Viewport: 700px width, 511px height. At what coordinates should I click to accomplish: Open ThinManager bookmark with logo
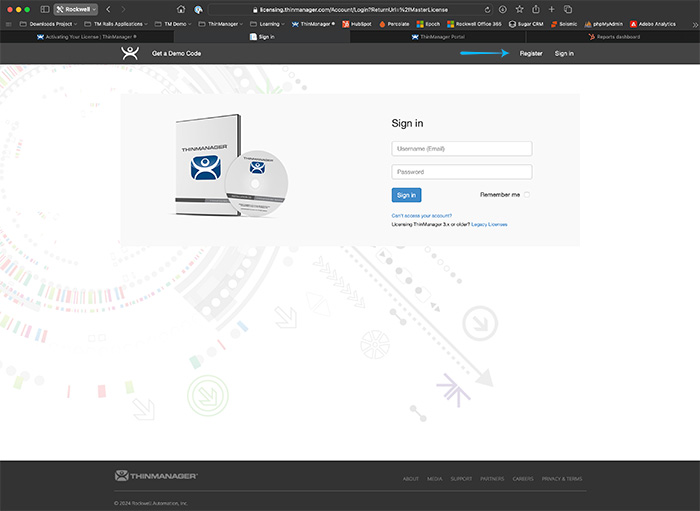[x=313, y=24]
